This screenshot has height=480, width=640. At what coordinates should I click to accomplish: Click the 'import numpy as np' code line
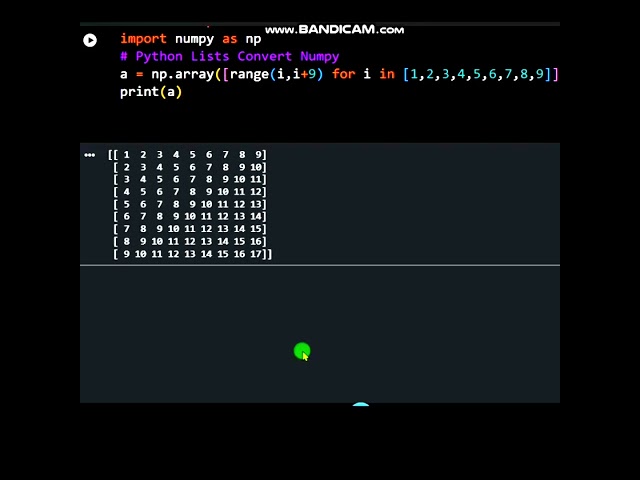[191, 39]
